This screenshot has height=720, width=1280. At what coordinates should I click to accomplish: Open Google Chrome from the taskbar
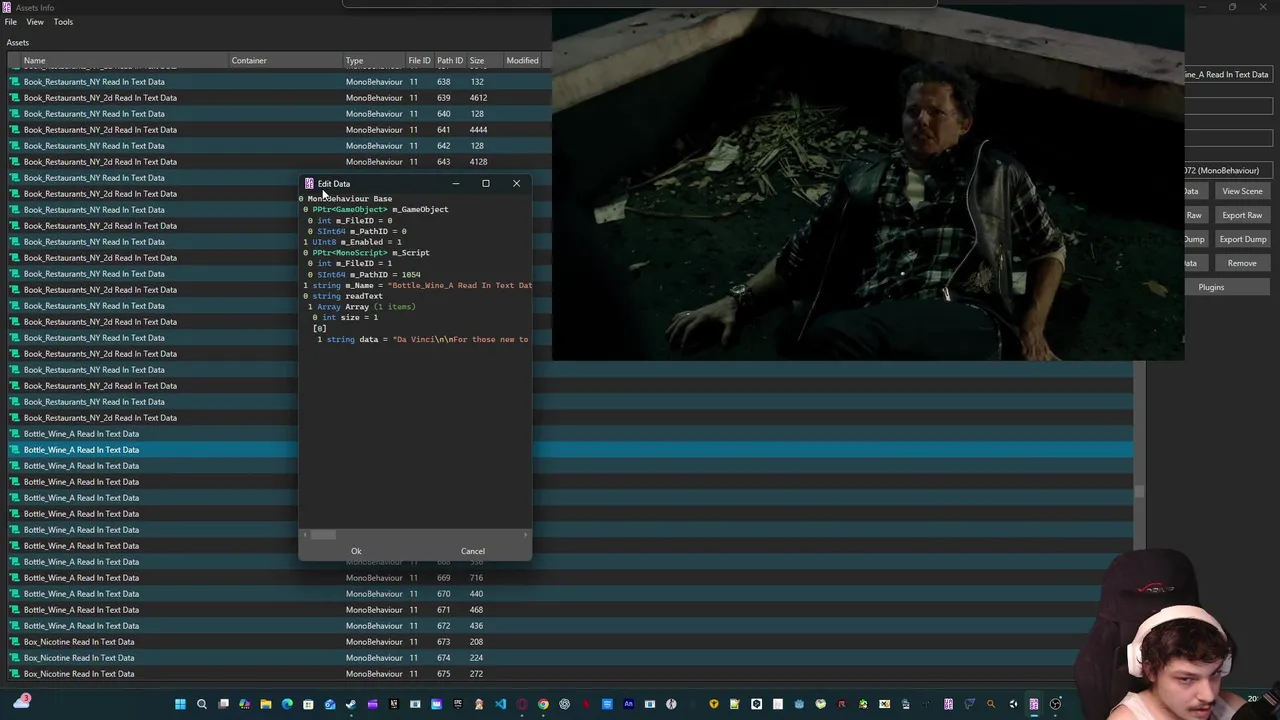tap(543, 704)
